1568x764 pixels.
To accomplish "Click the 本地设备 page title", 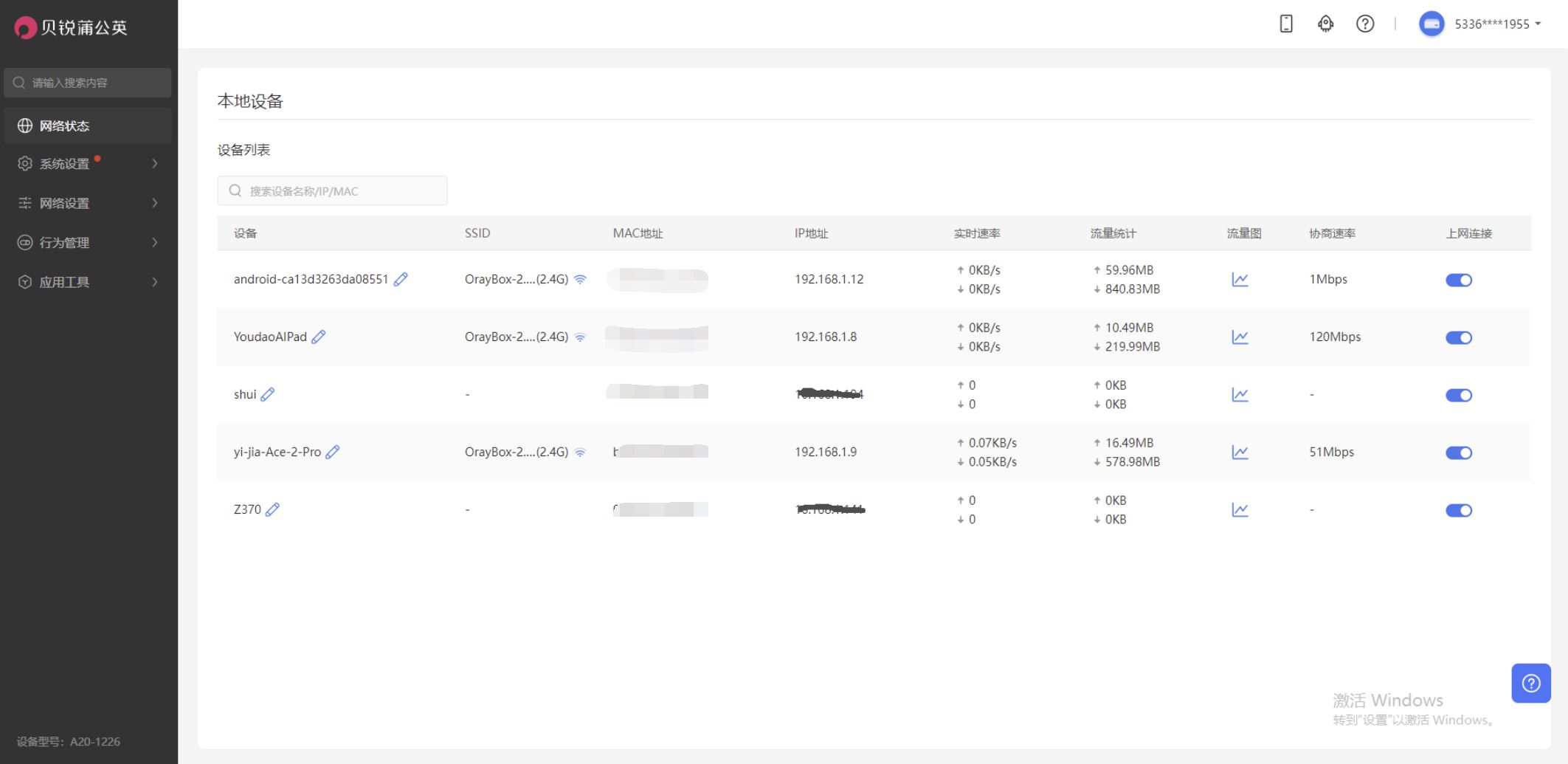I will (250, 101).
